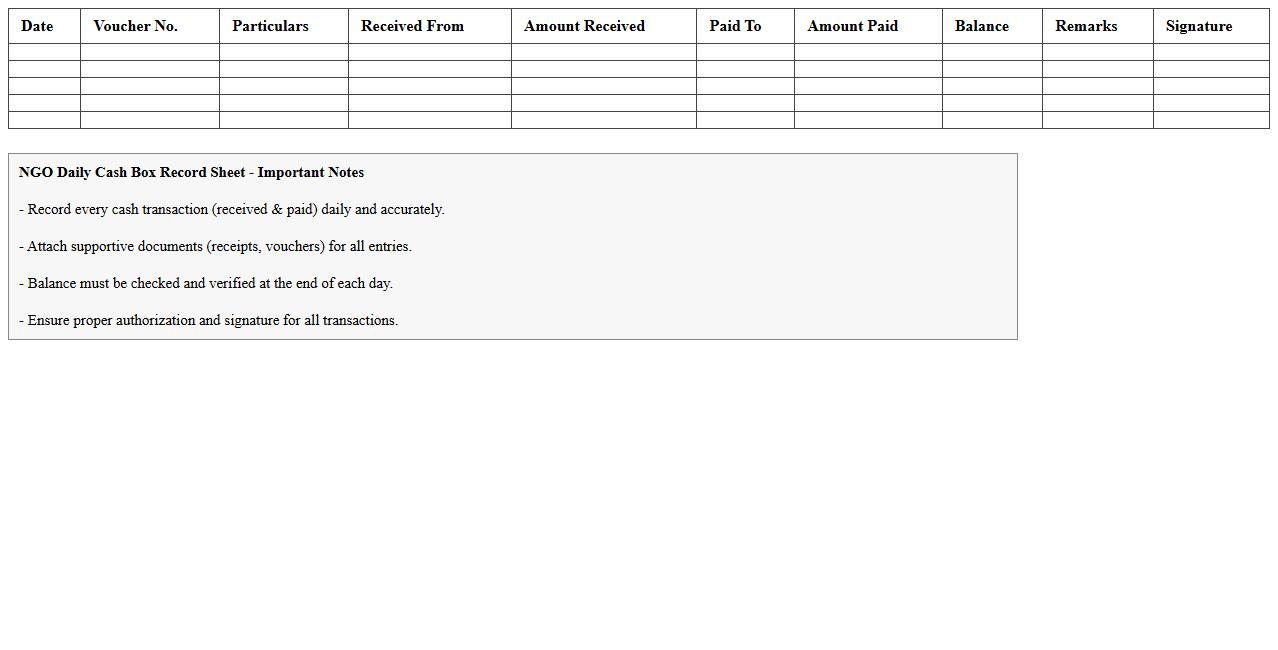The height and width of the screenshot is (650, 1278).
Task: Select the Paid To column header
Action: point(735,26)
